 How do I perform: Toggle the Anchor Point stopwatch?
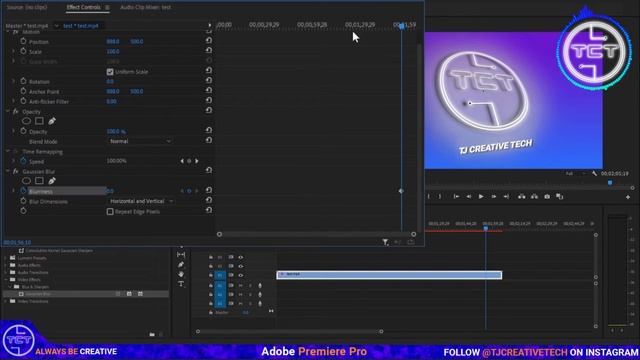23,91
